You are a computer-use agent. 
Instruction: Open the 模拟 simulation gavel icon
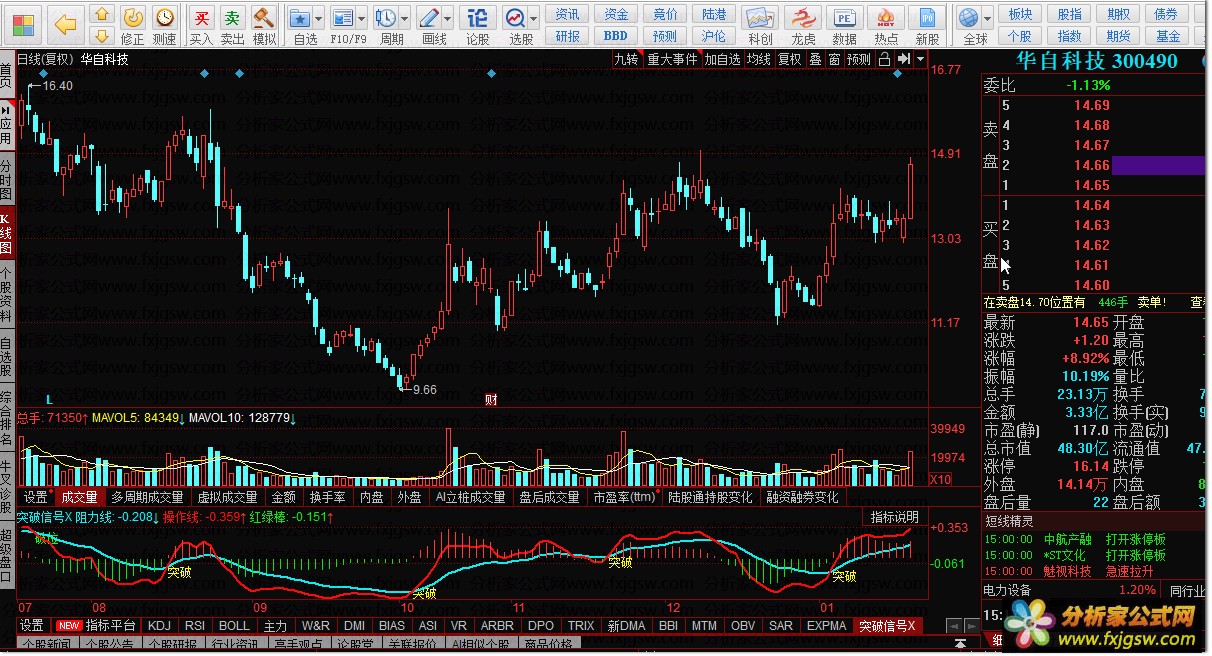pos(264,17)
